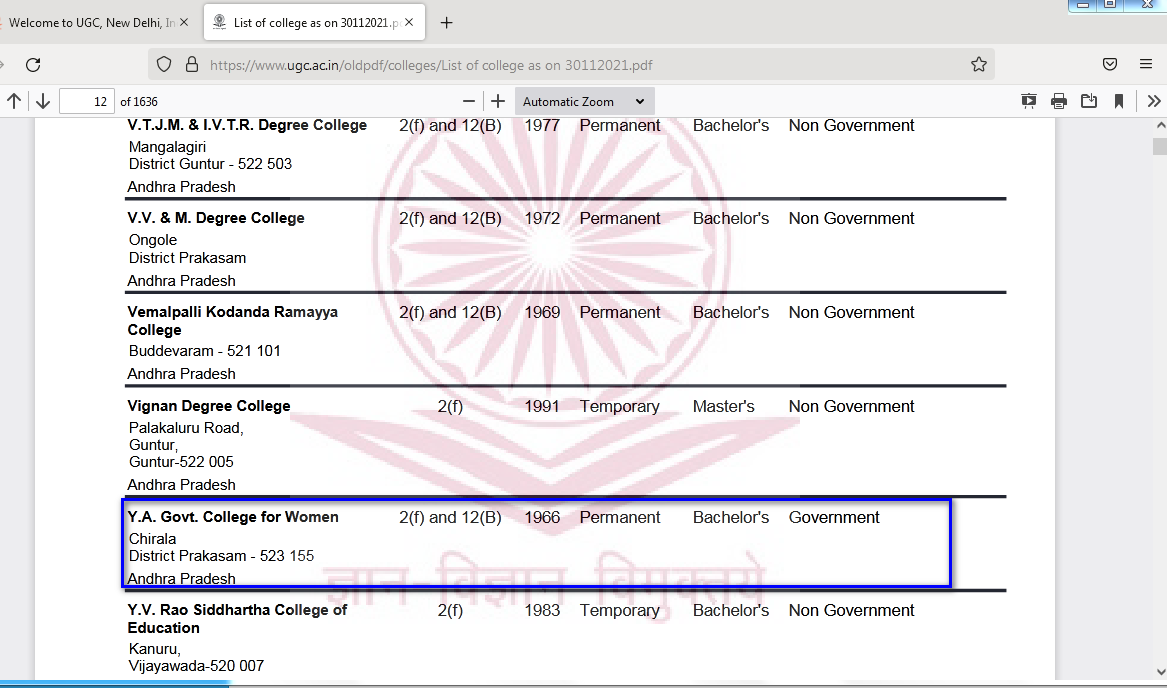The height and width of the screenshot is (688, 1167).
Task: Click the zoom in plus button
Action: coord(498,101)
